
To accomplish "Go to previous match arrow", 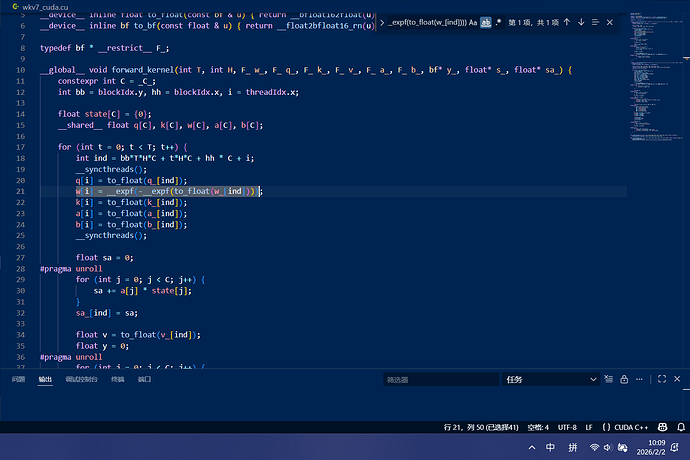I will (567, 21).
